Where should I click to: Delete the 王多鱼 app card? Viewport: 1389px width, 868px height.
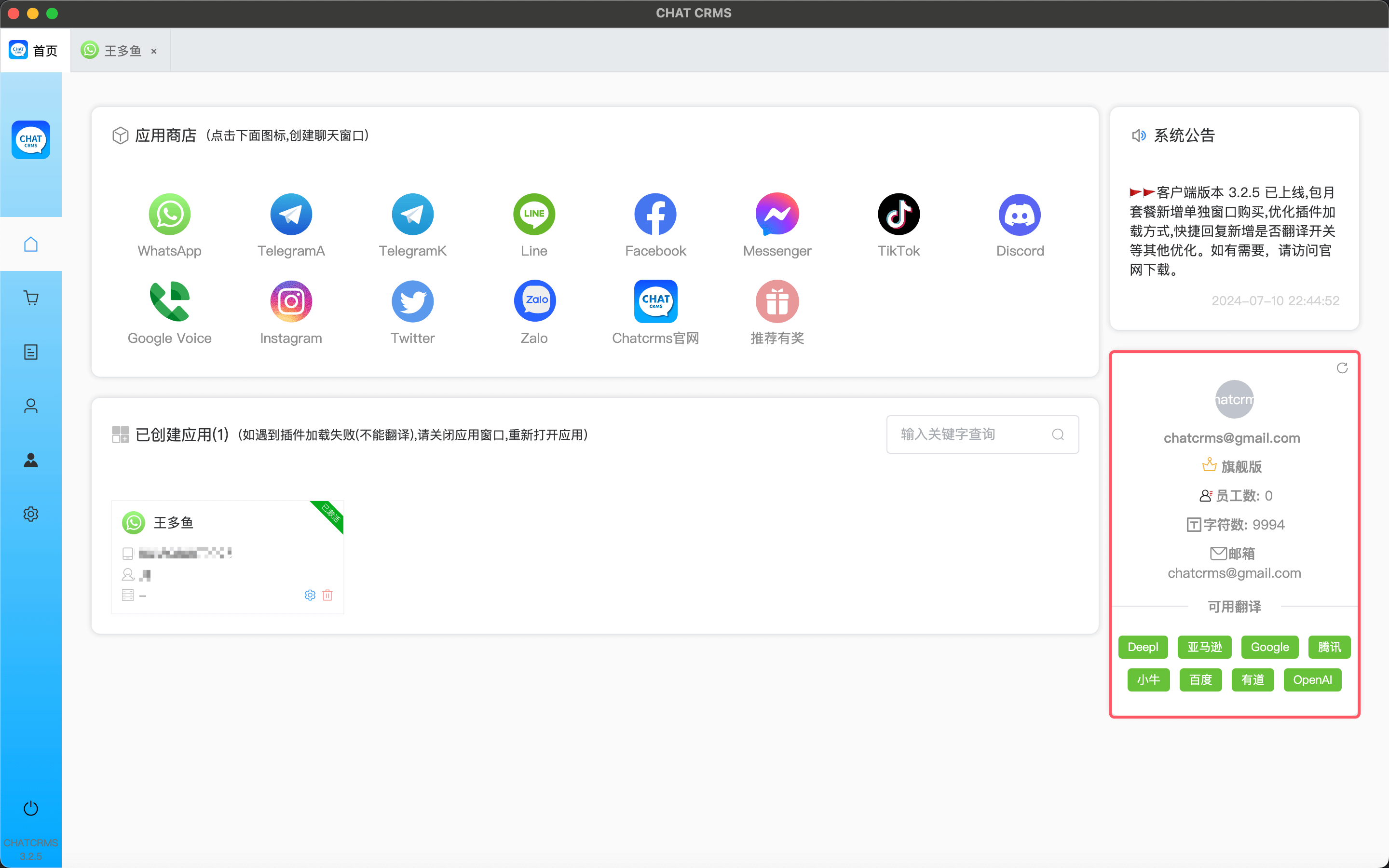coord(328,595)
